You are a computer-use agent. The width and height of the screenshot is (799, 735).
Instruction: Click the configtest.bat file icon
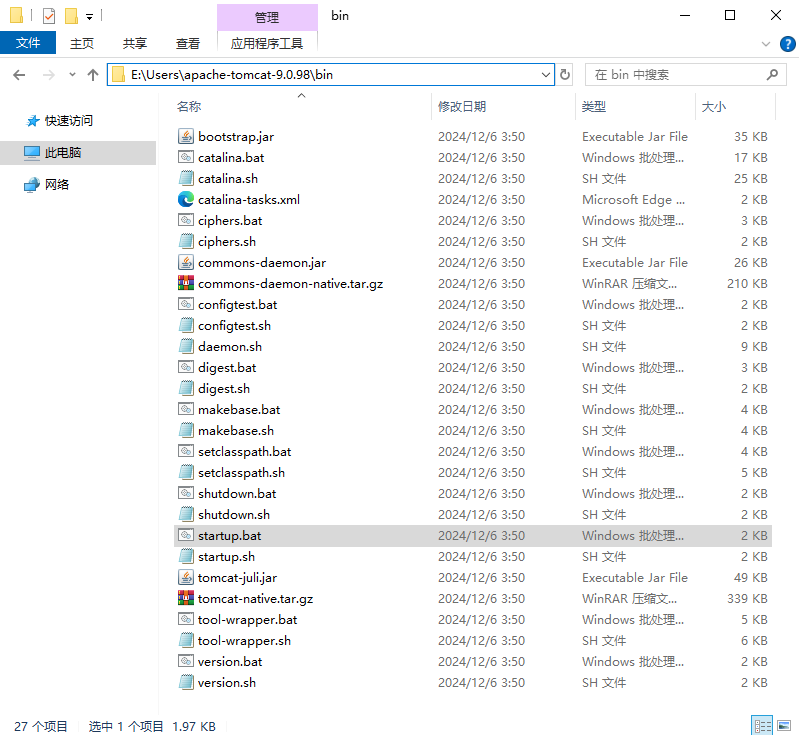pos(185,304)
